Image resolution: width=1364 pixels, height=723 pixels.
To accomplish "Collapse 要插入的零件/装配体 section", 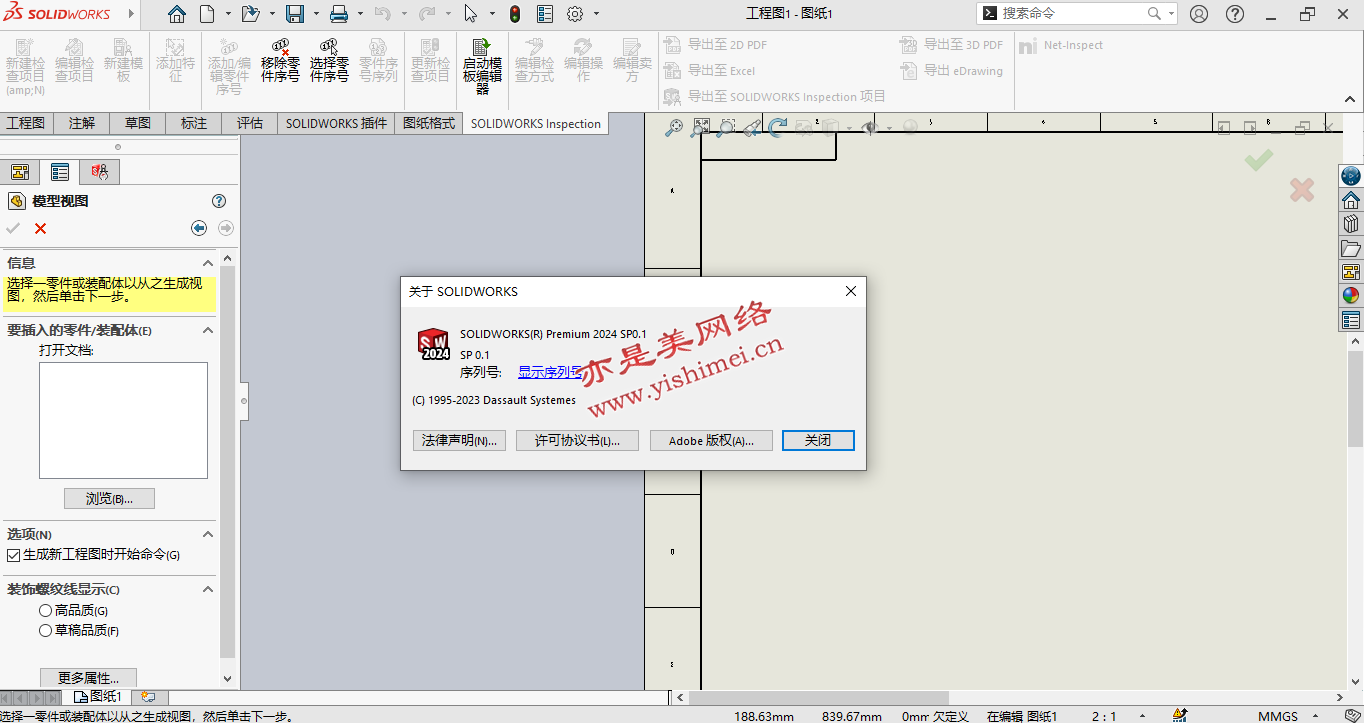I will 208,330.
